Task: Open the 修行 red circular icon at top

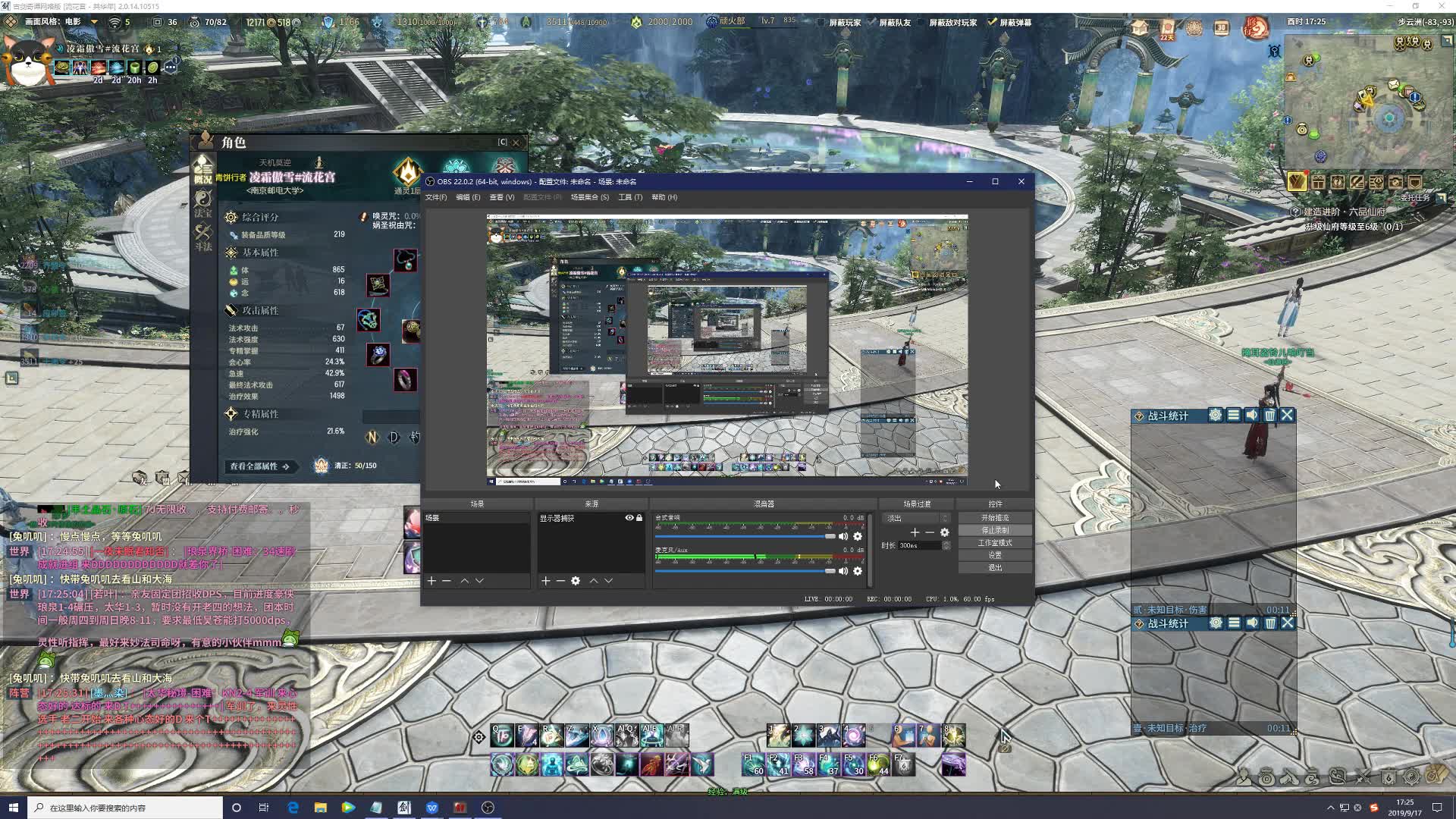Action: pyautogui.click(x=1256, y=29)
